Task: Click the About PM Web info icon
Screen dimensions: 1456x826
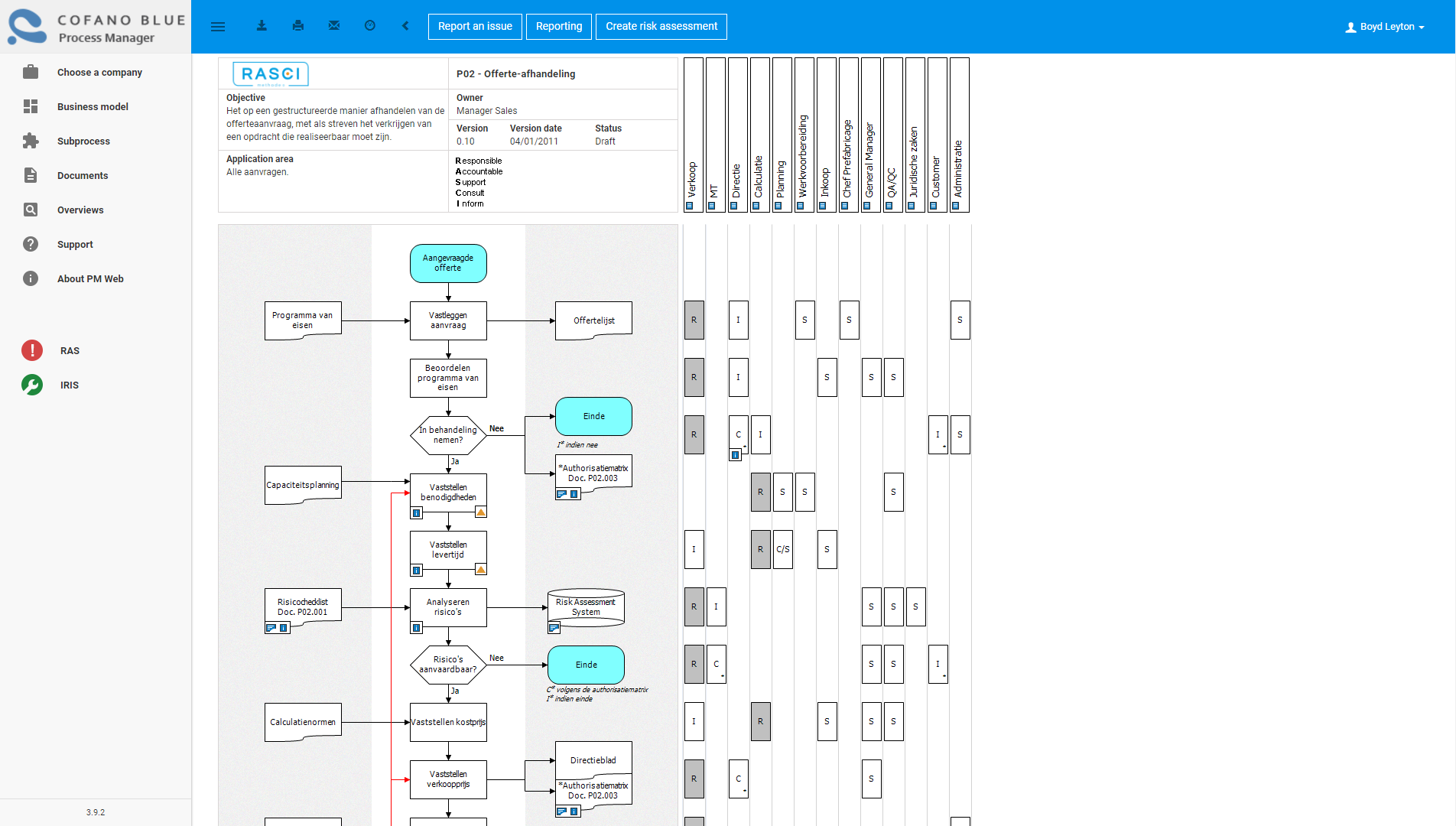Action: (31, 278)
